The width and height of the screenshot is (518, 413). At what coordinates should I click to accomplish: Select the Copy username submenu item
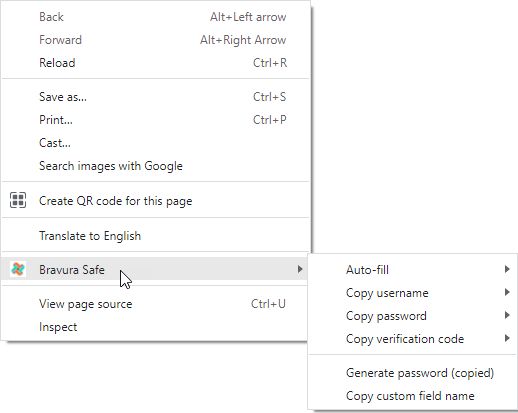pos(412,293)
